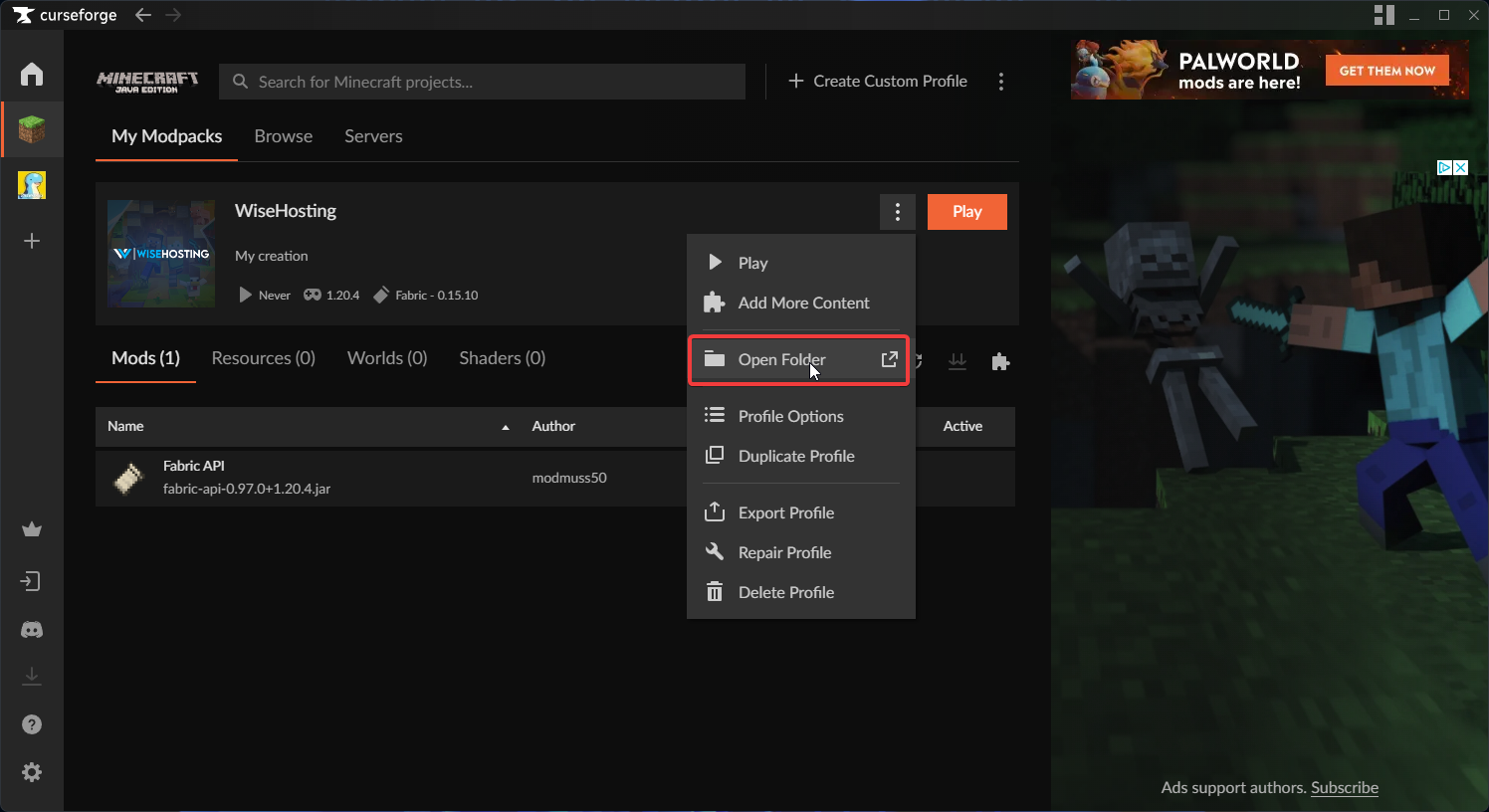The image size is (1489, 812).
Task: Click the My creation subtitle text
Action: (x=272, y=256)
